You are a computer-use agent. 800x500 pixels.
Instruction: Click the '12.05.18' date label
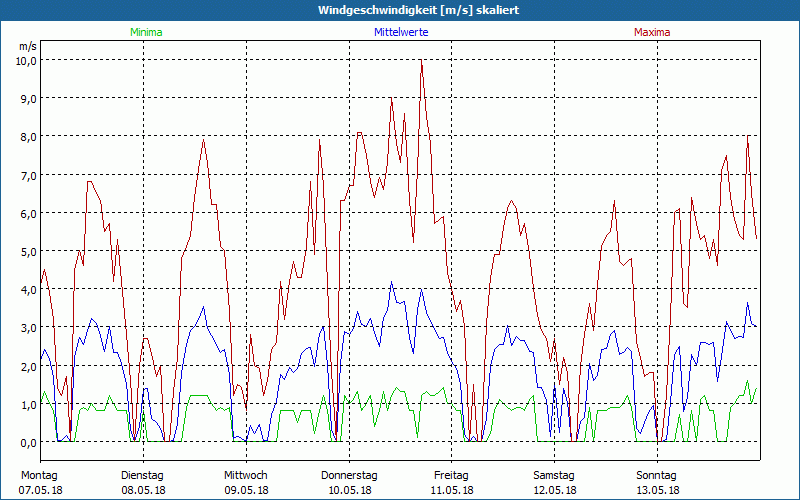(555, 490)
